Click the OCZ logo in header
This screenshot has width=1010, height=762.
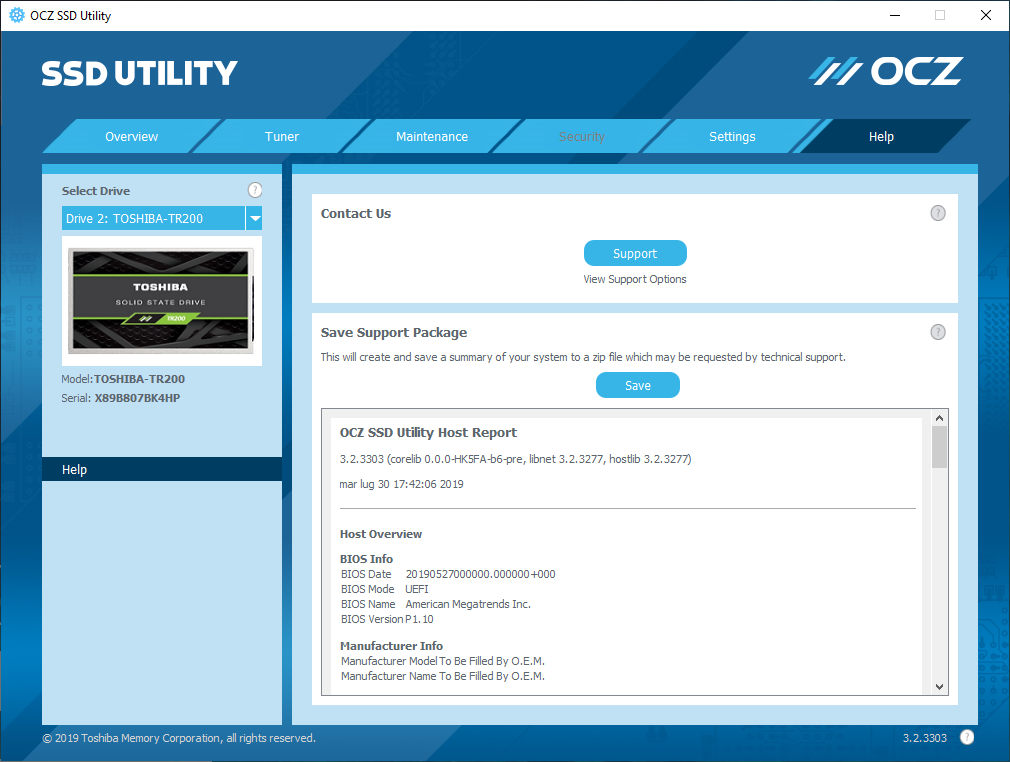(885, 71)
